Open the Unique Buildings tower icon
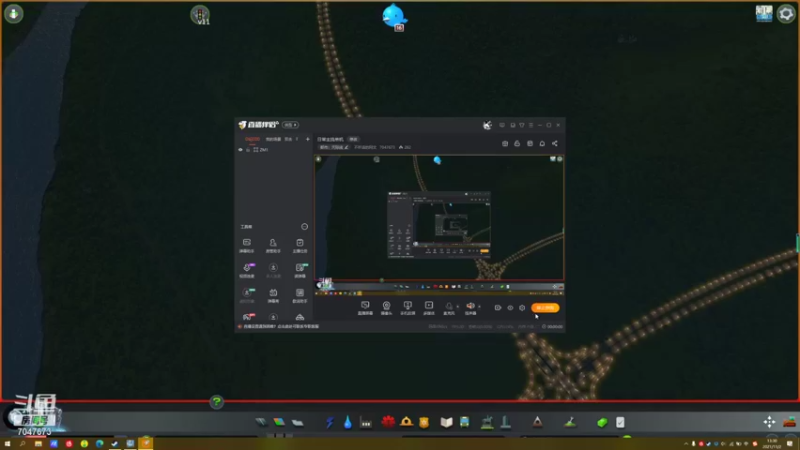Screen dimensions: 800x450 (506, 422)
